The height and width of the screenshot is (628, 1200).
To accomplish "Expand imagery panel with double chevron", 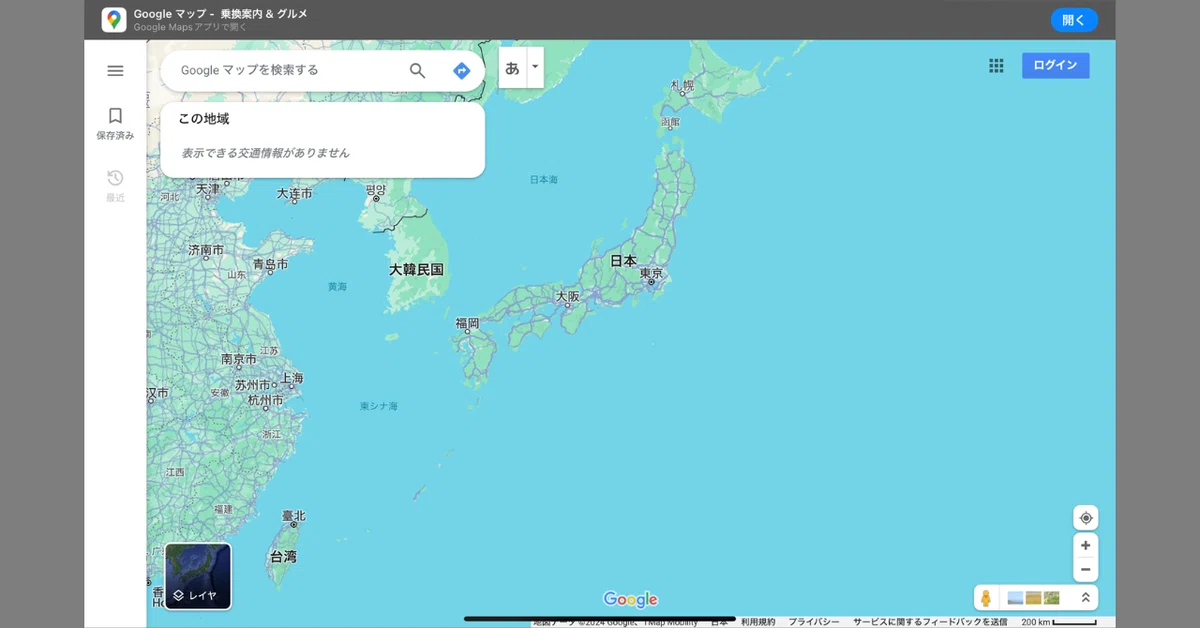I will tap(1085, 598).
